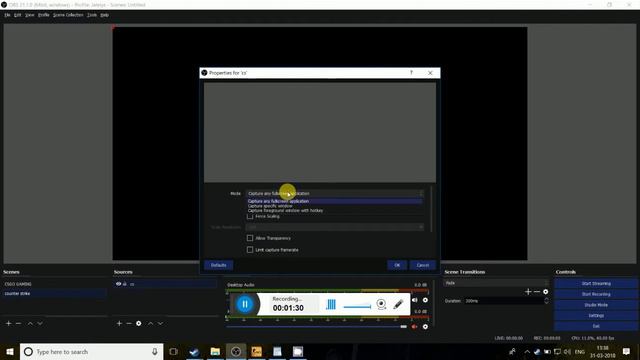Toggle visibility eye of the 'cs' source

coord(118,284)
